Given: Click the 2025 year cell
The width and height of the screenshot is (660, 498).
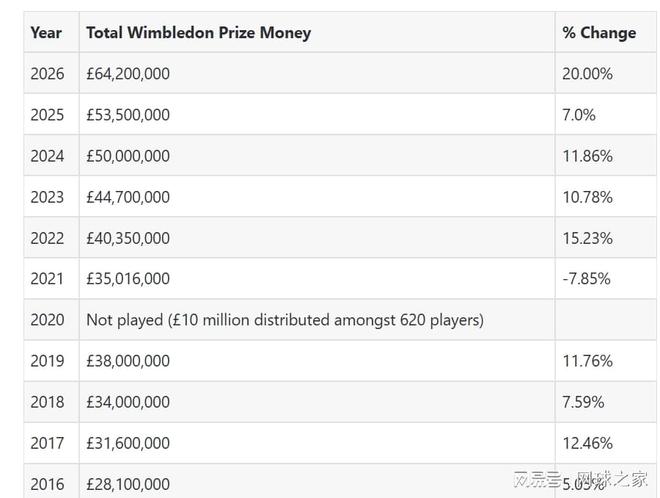Looking at the screenshot, I should click(47, 115).
